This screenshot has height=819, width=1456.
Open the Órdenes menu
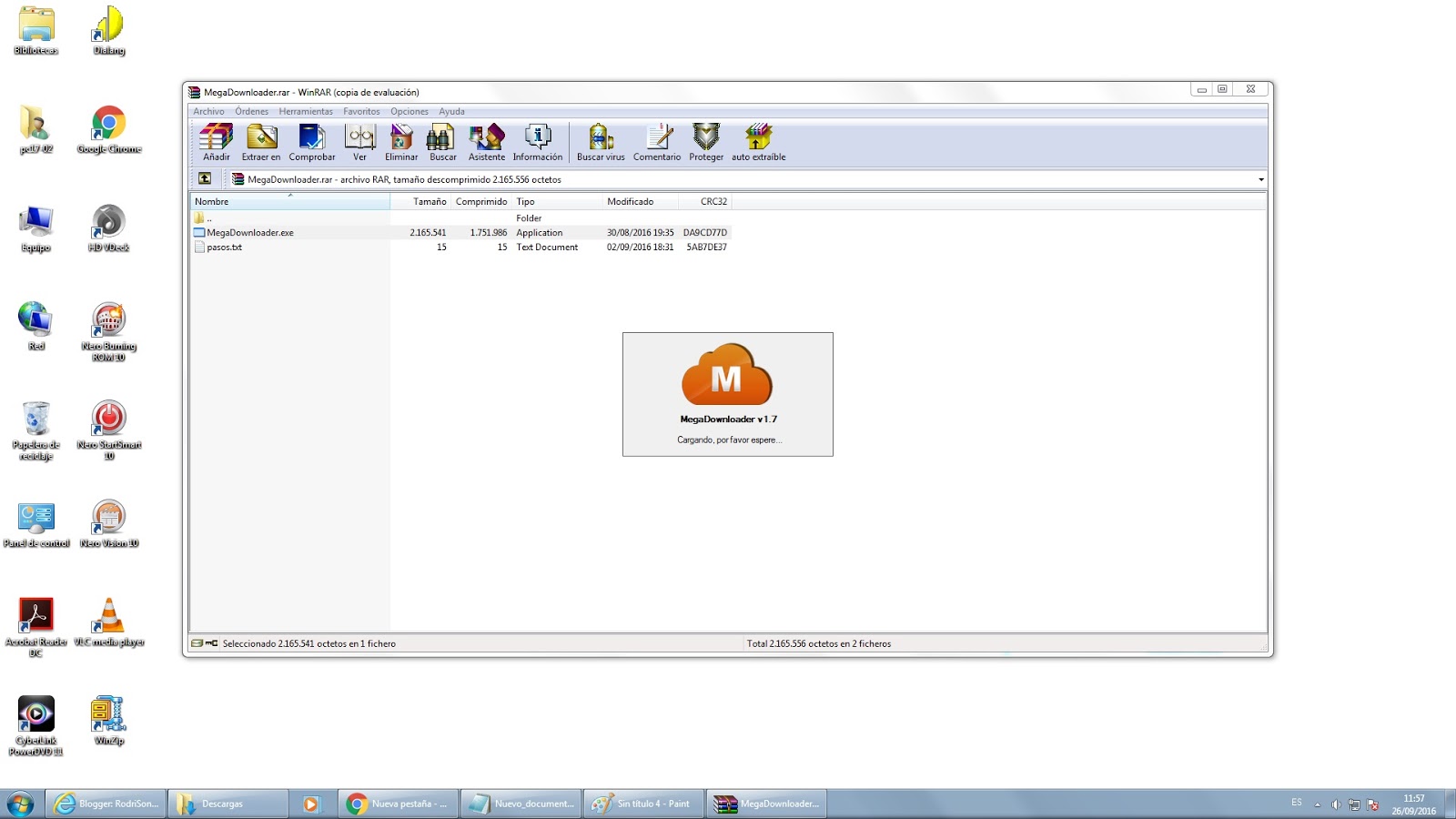[x=252, y=111]
